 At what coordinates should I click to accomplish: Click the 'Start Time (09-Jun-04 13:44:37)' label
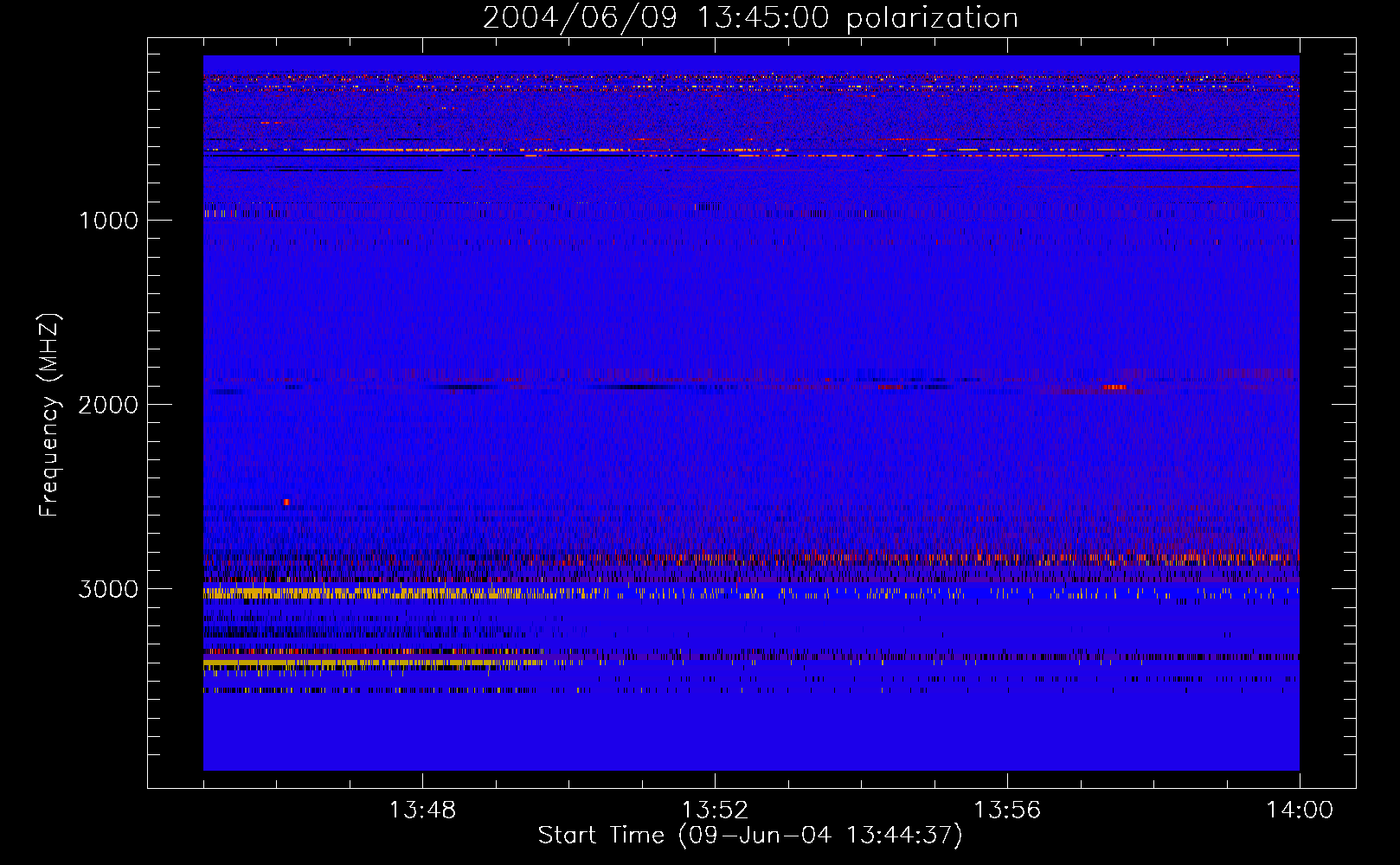(x=750, y=836)
